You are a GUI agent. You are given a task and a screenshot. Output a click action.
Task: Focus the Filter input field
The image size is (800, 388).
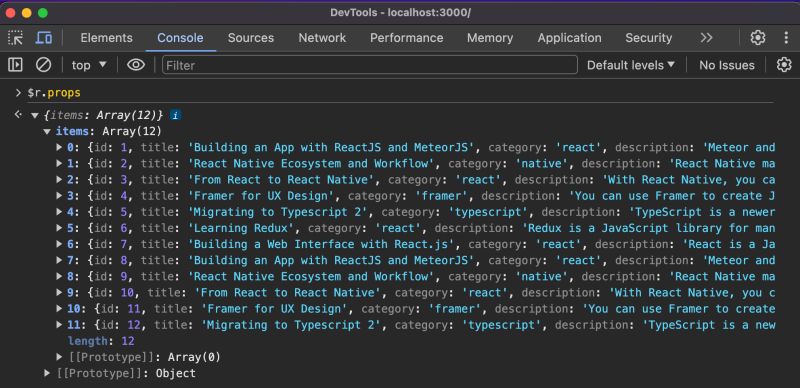click(370, 65)
